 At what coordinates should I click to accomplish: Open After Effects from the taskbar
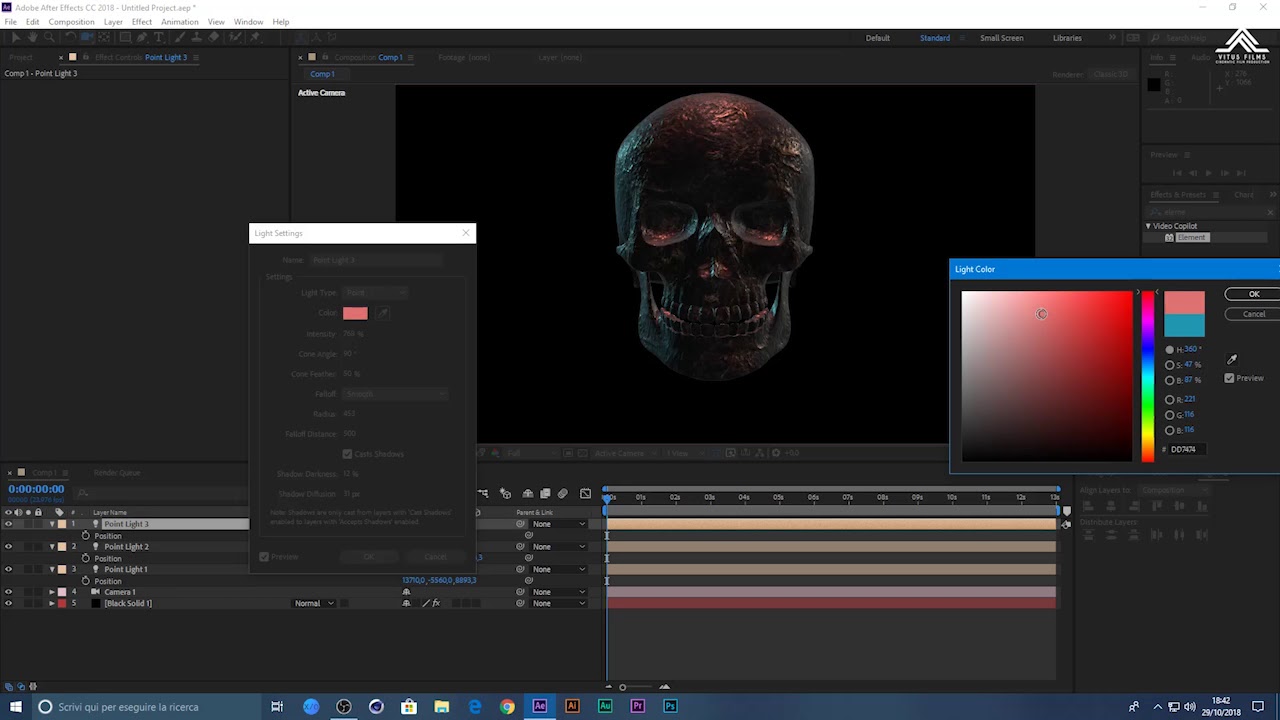click(540, 707)
